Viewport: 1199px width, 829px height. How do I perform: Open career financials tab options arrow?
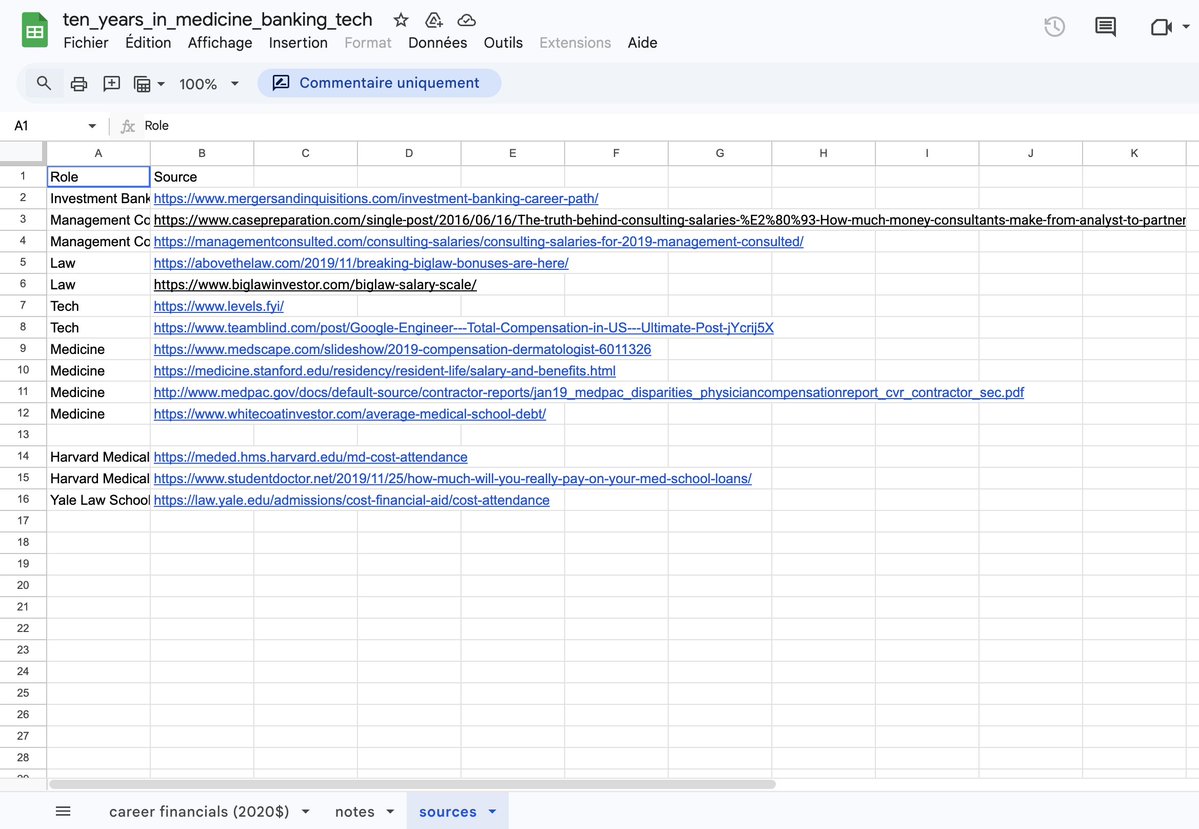tap(305, 811)
